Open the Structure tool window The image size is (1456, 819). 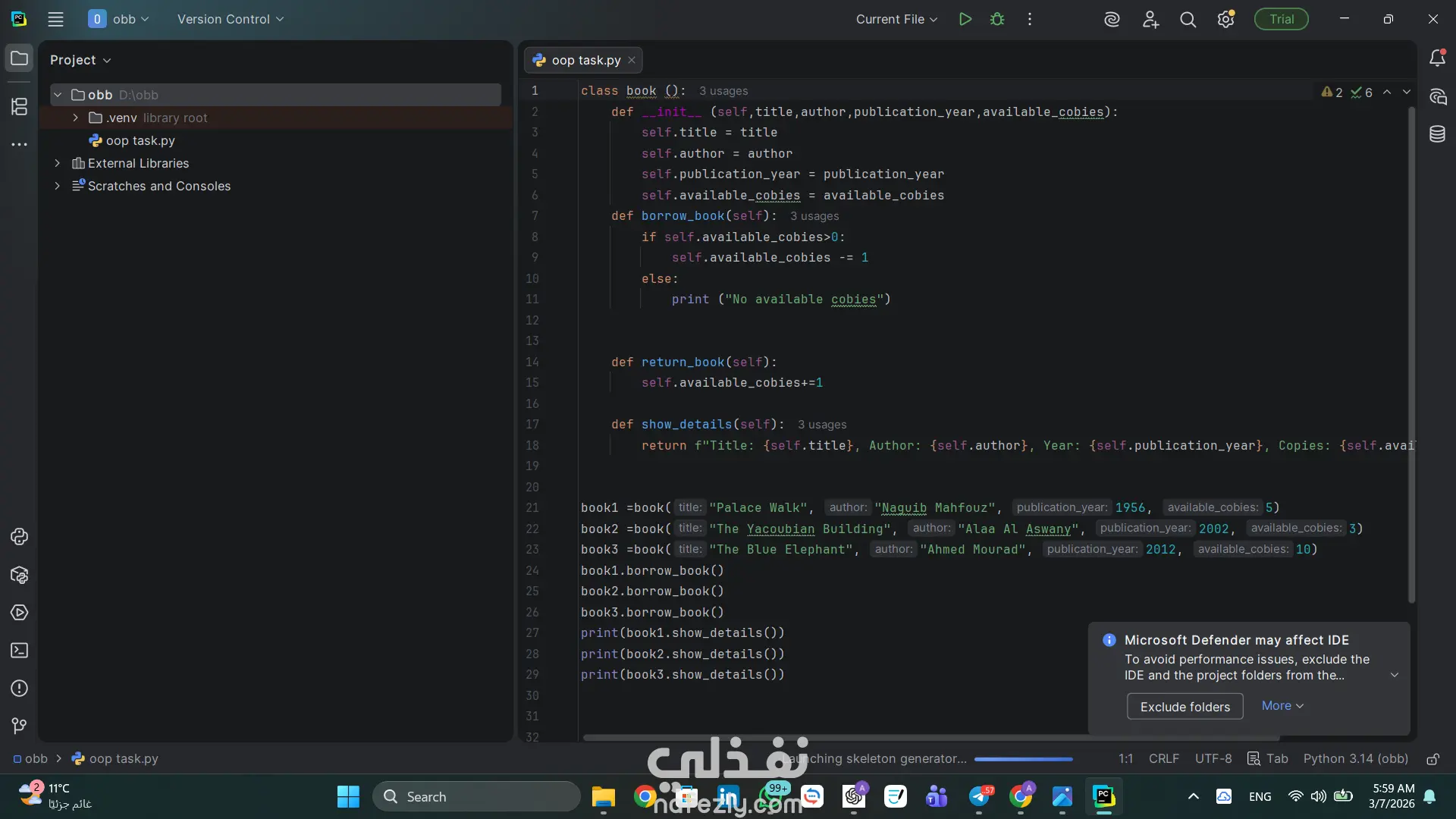click(20, 107)
